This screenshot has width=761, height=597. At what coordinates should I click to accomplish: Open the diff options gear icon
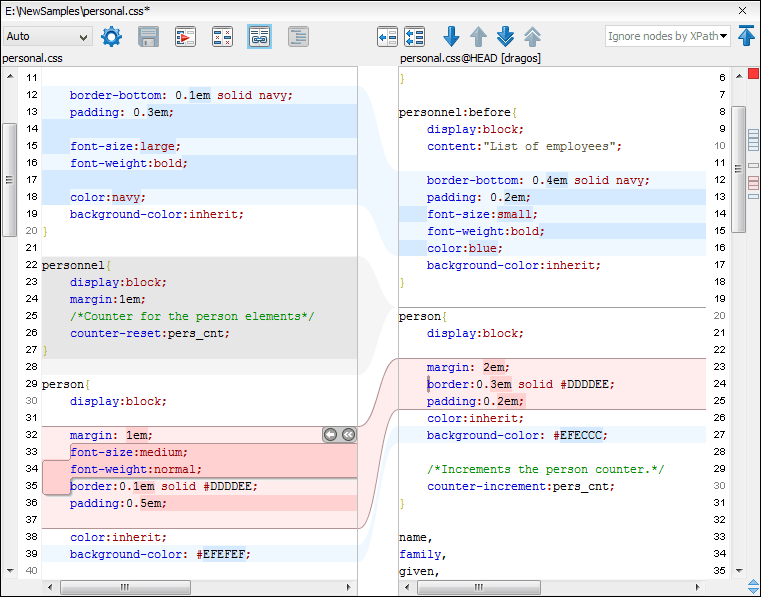pos(112,37)
